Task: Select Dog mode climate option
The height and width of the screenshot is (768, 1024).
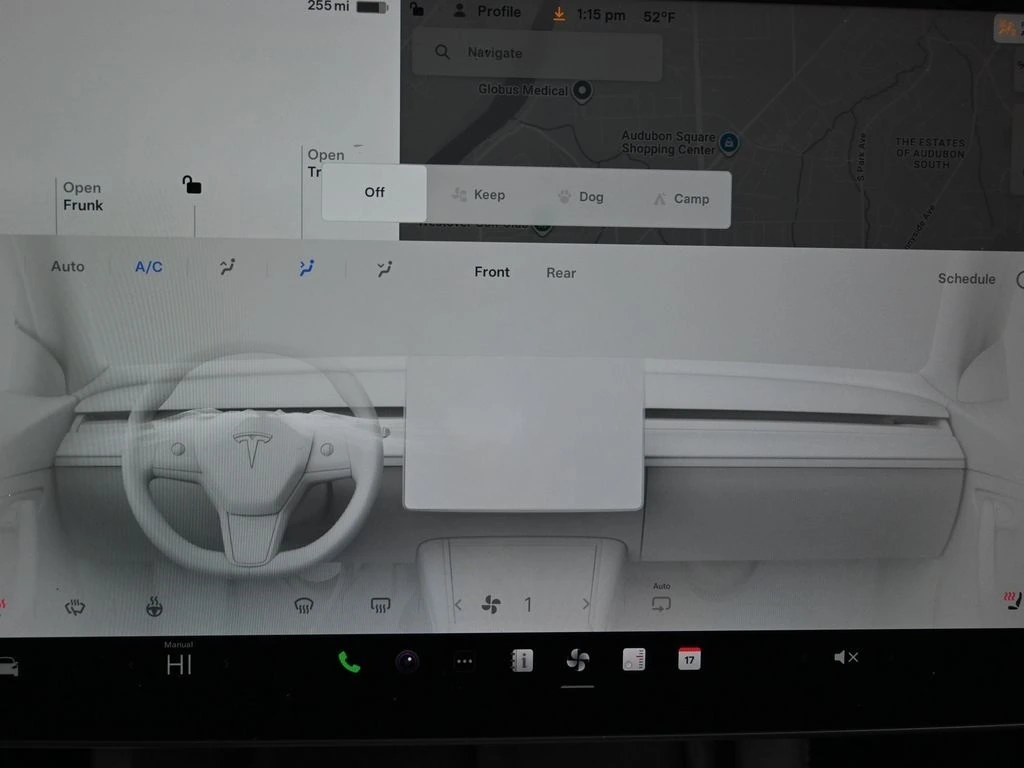Action: (x=580, y=197)
